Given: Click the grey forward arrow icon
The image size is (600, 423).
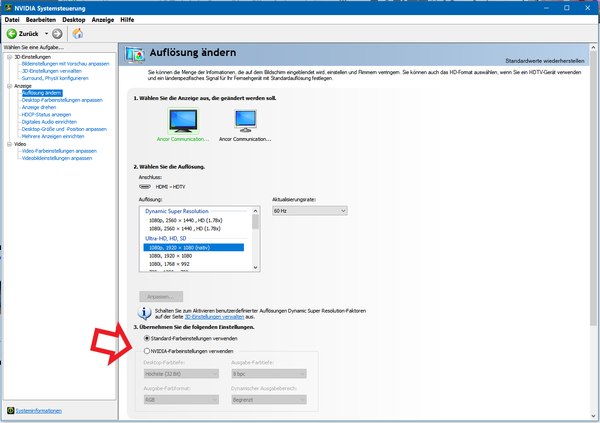Looking at the screenshot, I should click(x=57, y=33).
